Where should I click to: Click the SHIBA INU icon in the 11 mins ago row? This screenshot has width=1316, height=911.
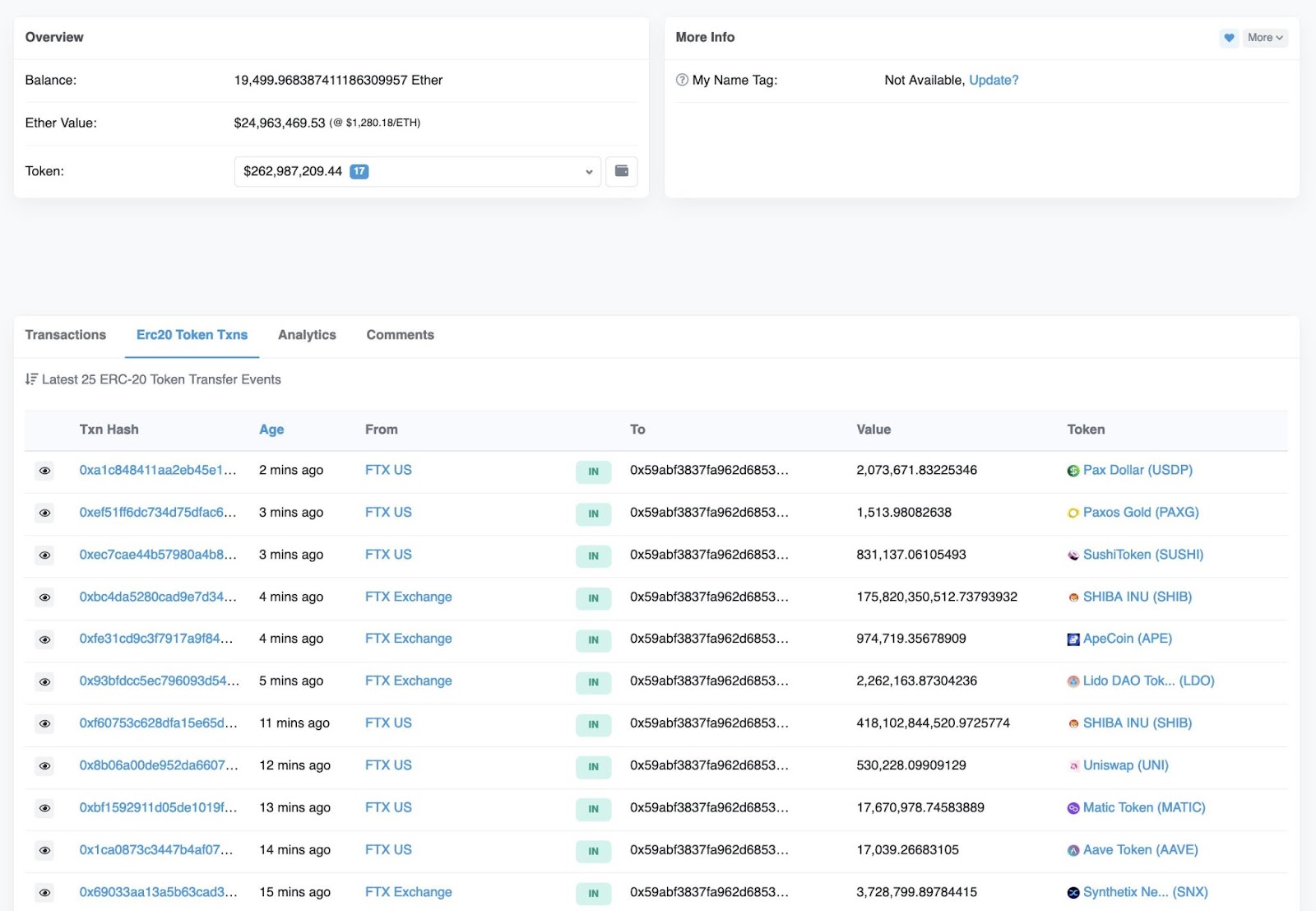point(1073,723)
